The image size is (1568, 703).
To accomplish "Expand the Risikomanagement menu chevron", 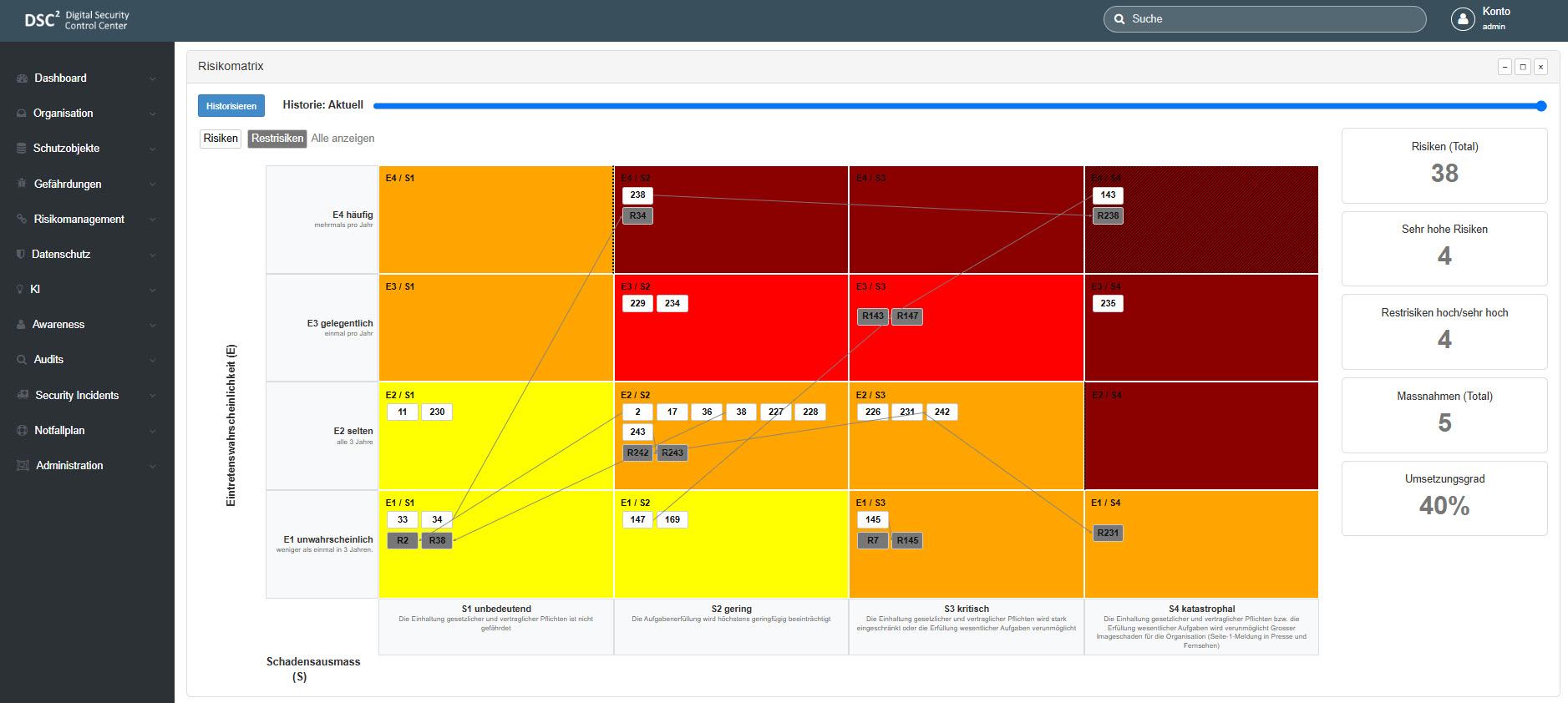I will [153, 220].
